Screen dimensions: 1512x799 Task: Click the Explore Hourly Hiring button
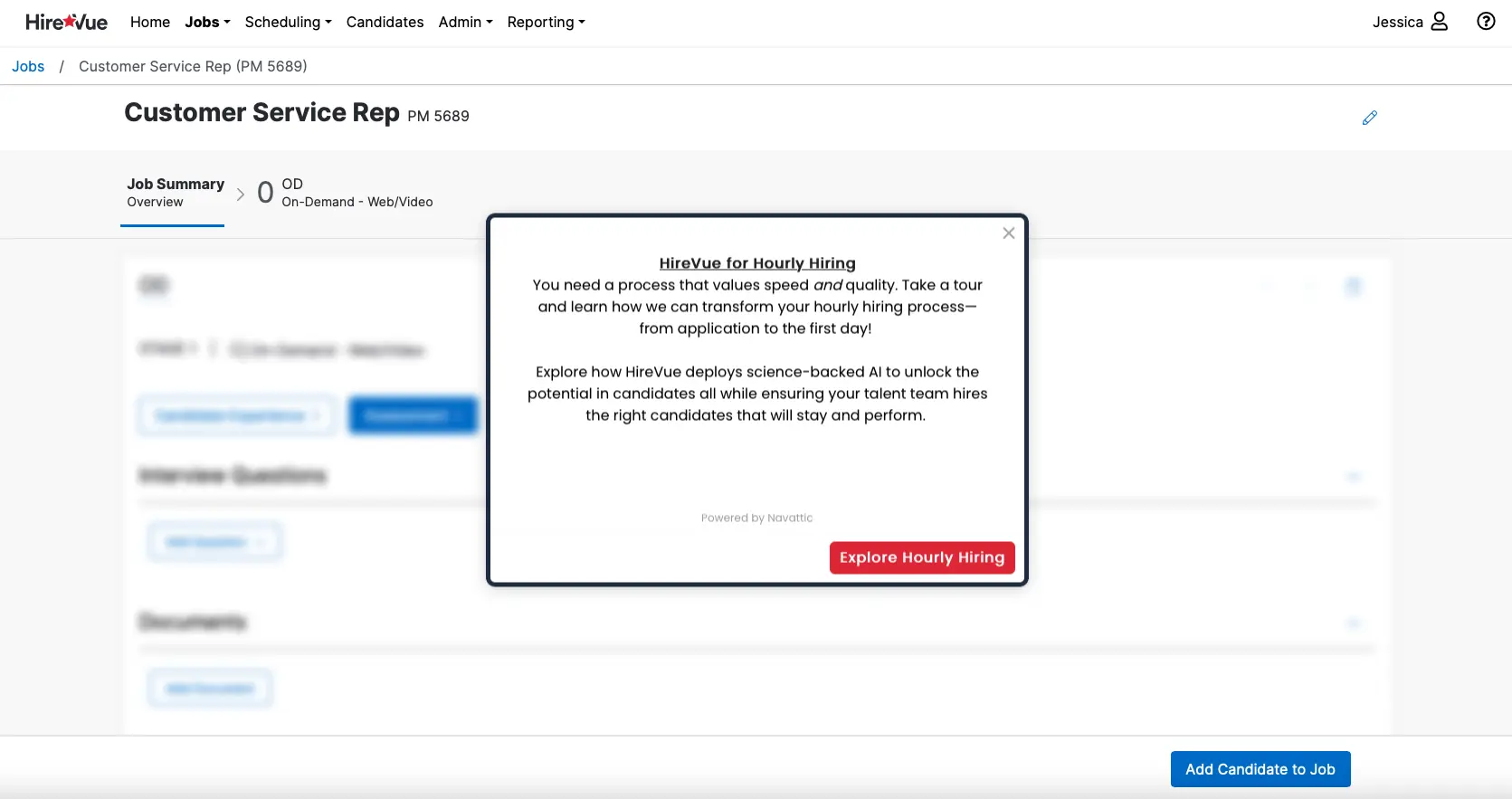[921, 557]
